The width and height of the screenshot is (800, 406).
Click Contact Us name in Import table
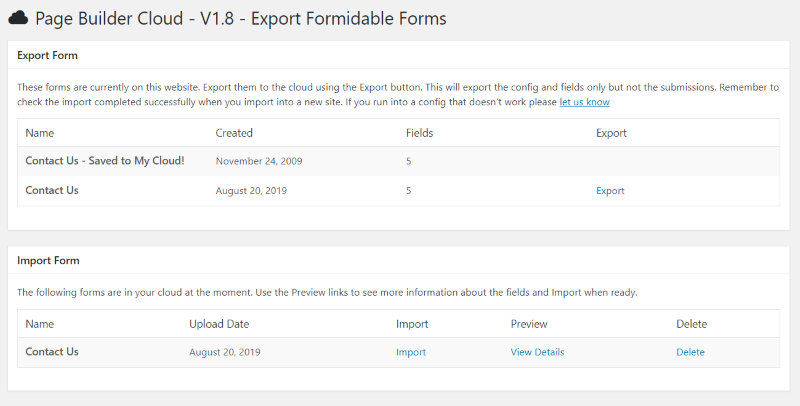[x=52, y=352]
